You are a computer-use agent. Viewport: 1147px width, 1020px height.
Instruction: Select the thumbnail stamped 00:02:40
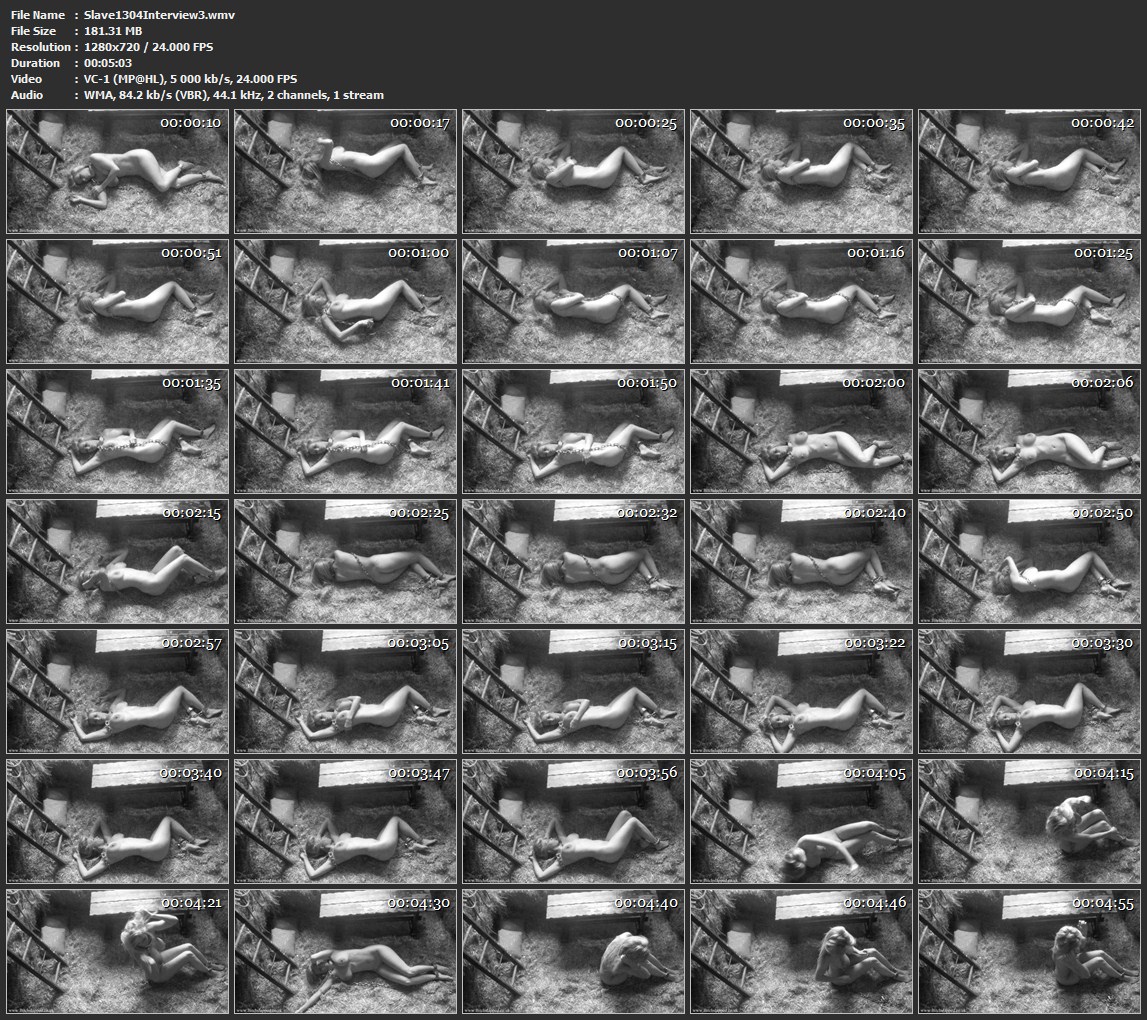[802, 562]
